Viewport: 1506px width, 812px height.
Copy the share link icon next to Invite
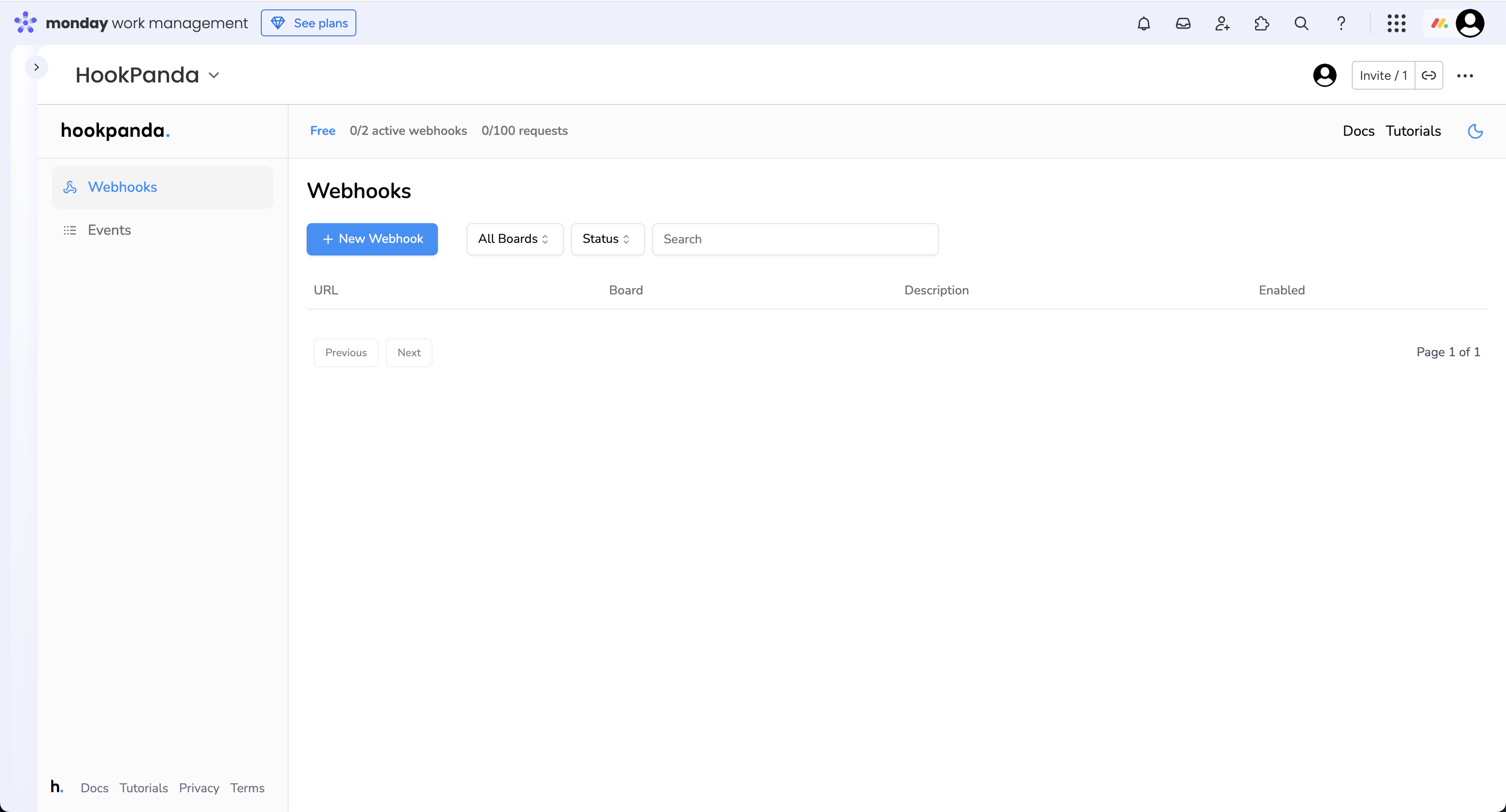click(x=1429, y=75)
